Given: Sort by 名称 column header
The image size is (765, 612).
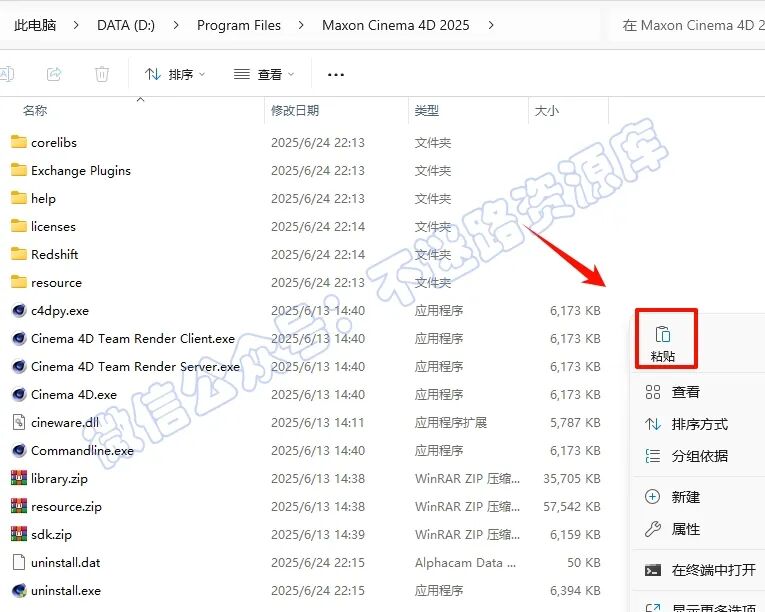Looking at the screenshot, I should pyautogui.click(x=35, y=110).
